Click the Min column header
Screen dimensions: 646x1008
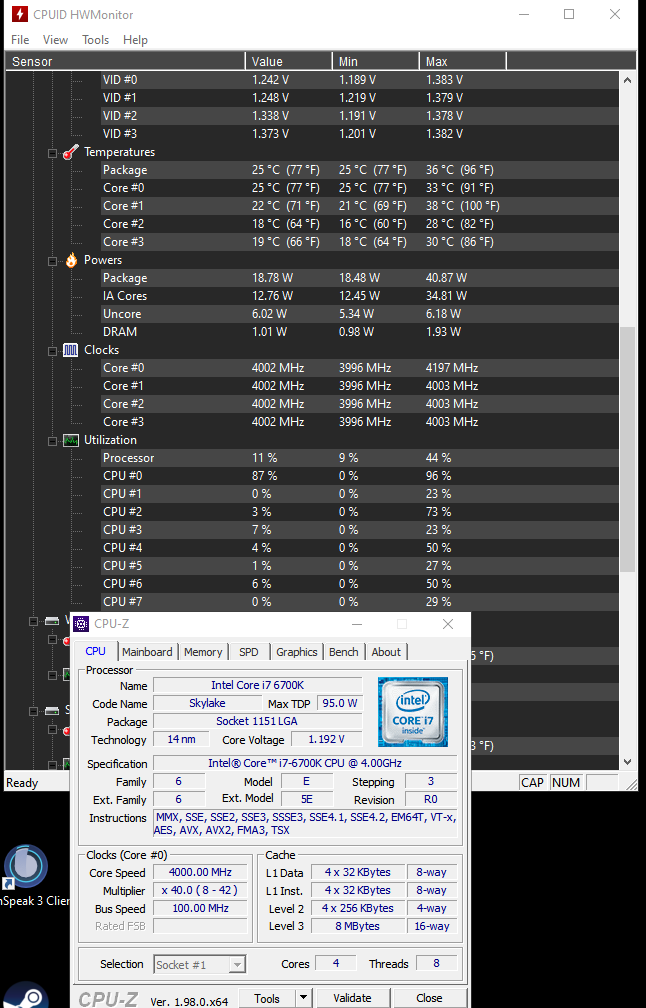point(376,62)
